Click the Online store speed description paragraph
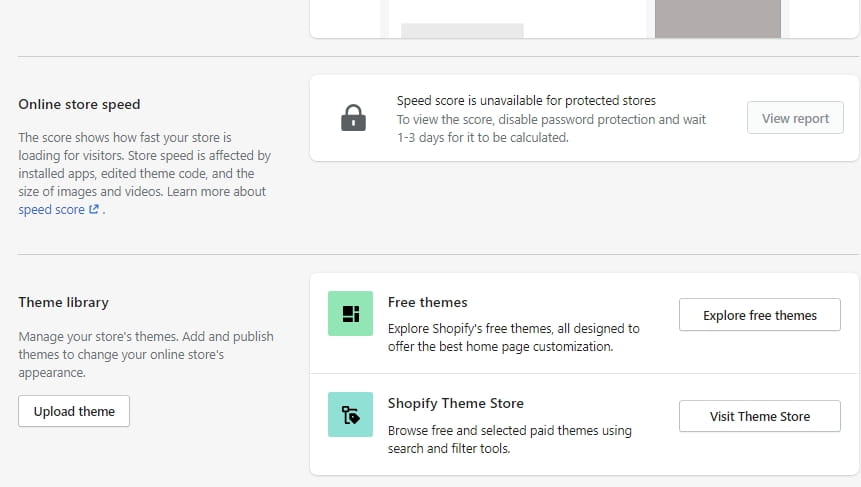This screenshot has width=861, height=487. pyautogui.click(x=144, y=164)
